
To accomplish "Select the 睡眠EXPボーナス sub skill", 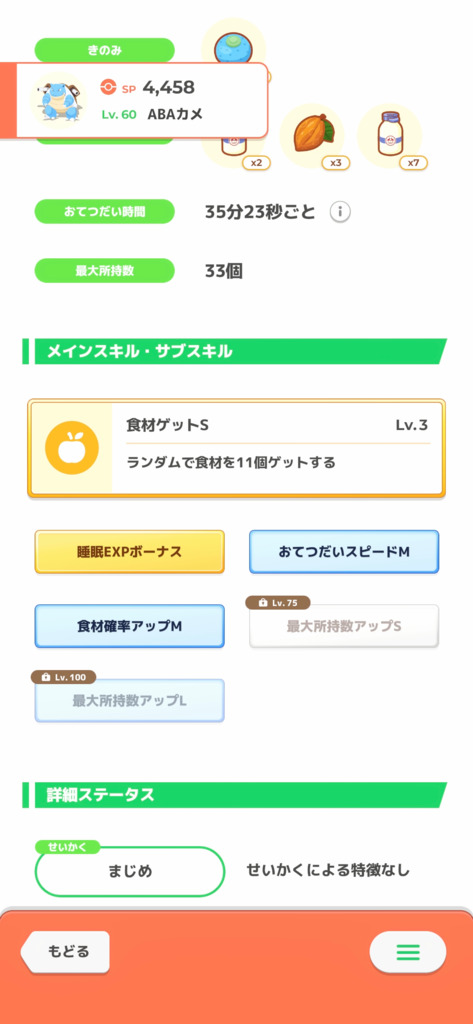I will 129,552.
